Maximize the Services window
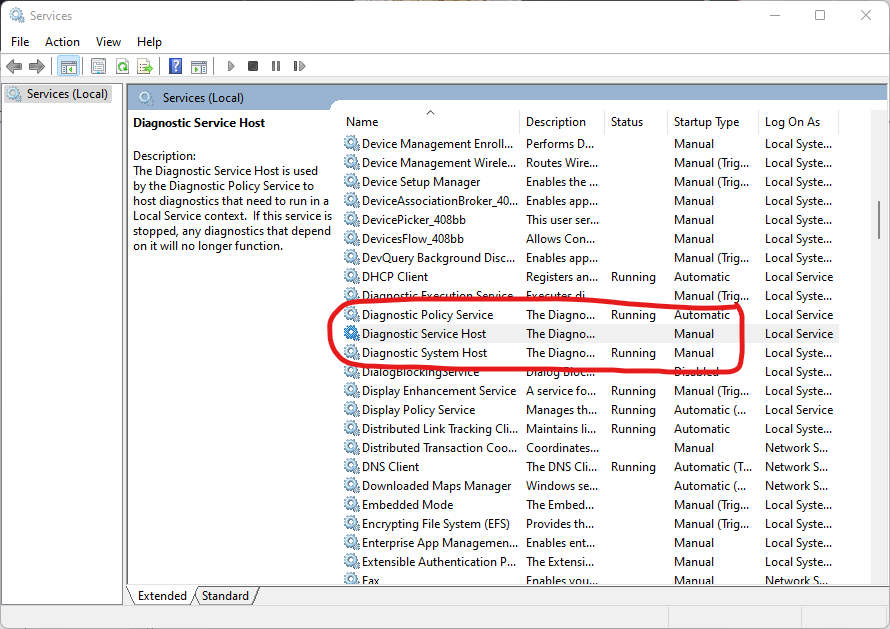This screenshot has height=629, width=890. click(820, 15)
